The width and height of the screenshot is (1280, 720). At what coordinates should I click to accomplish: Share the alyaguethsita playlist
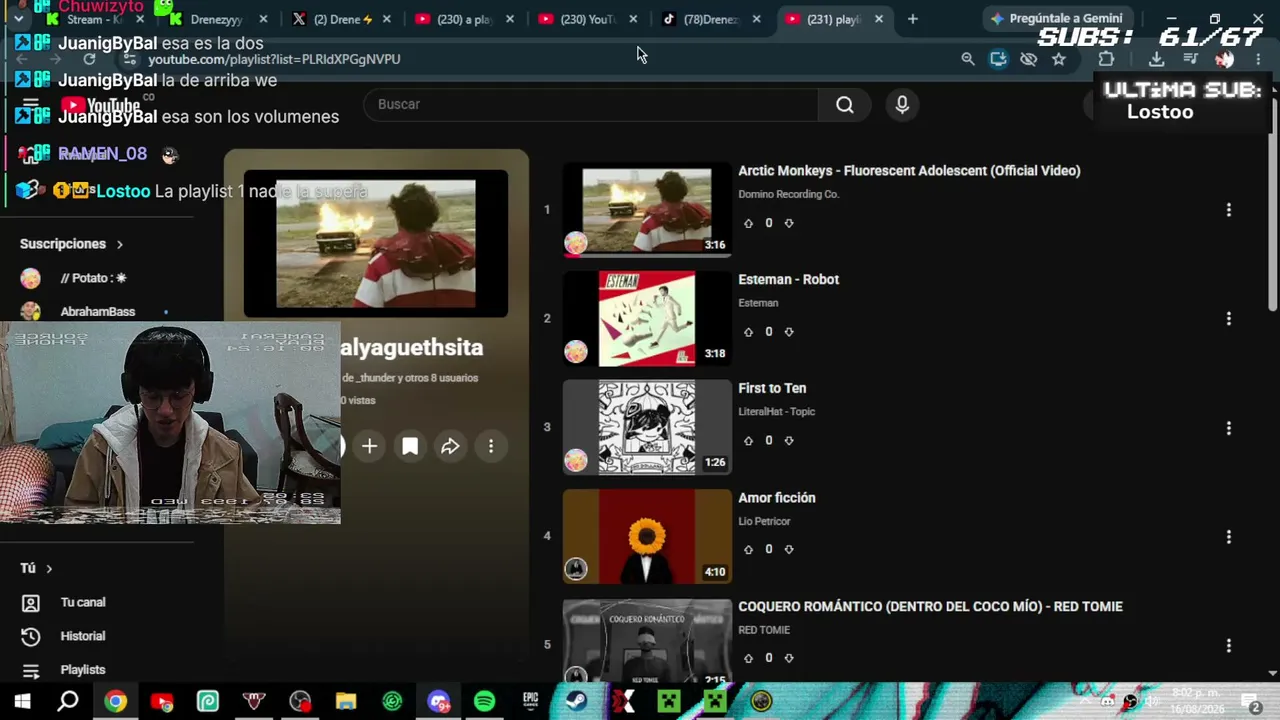(450, 446)
